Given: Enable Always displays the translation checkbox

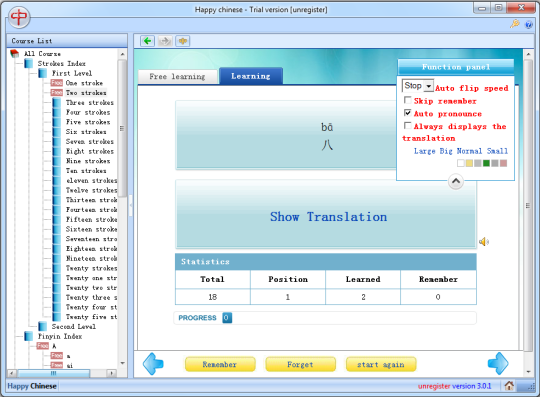Looking at the screenshot, I should point(408,126).
